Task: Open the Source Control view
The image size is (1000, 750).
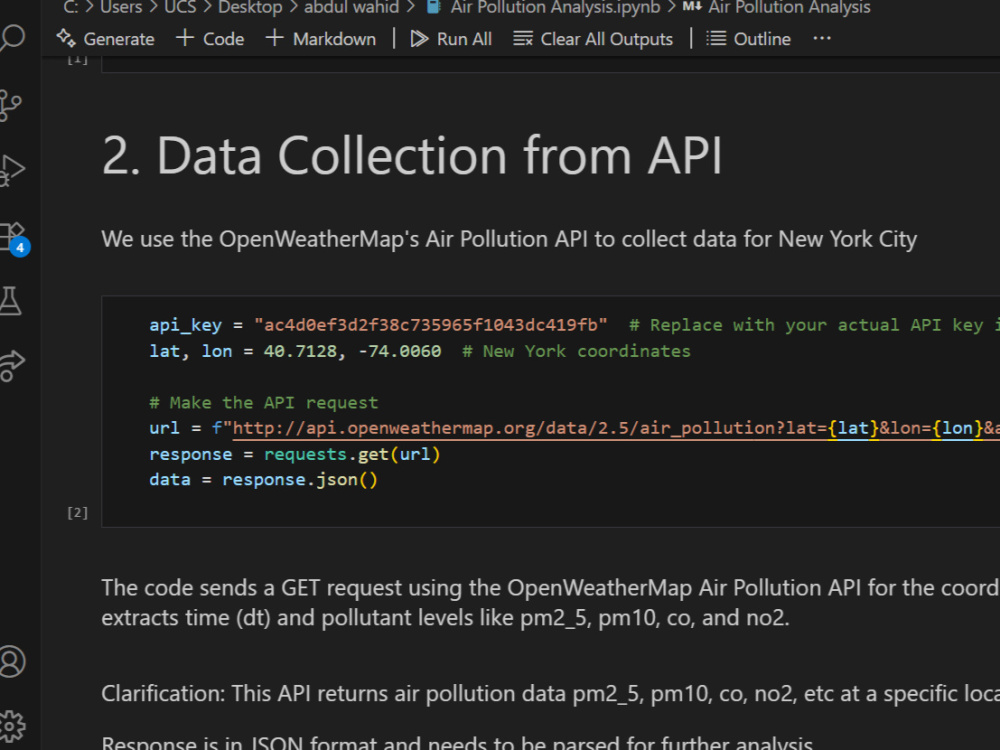Action: click(10, 105)
